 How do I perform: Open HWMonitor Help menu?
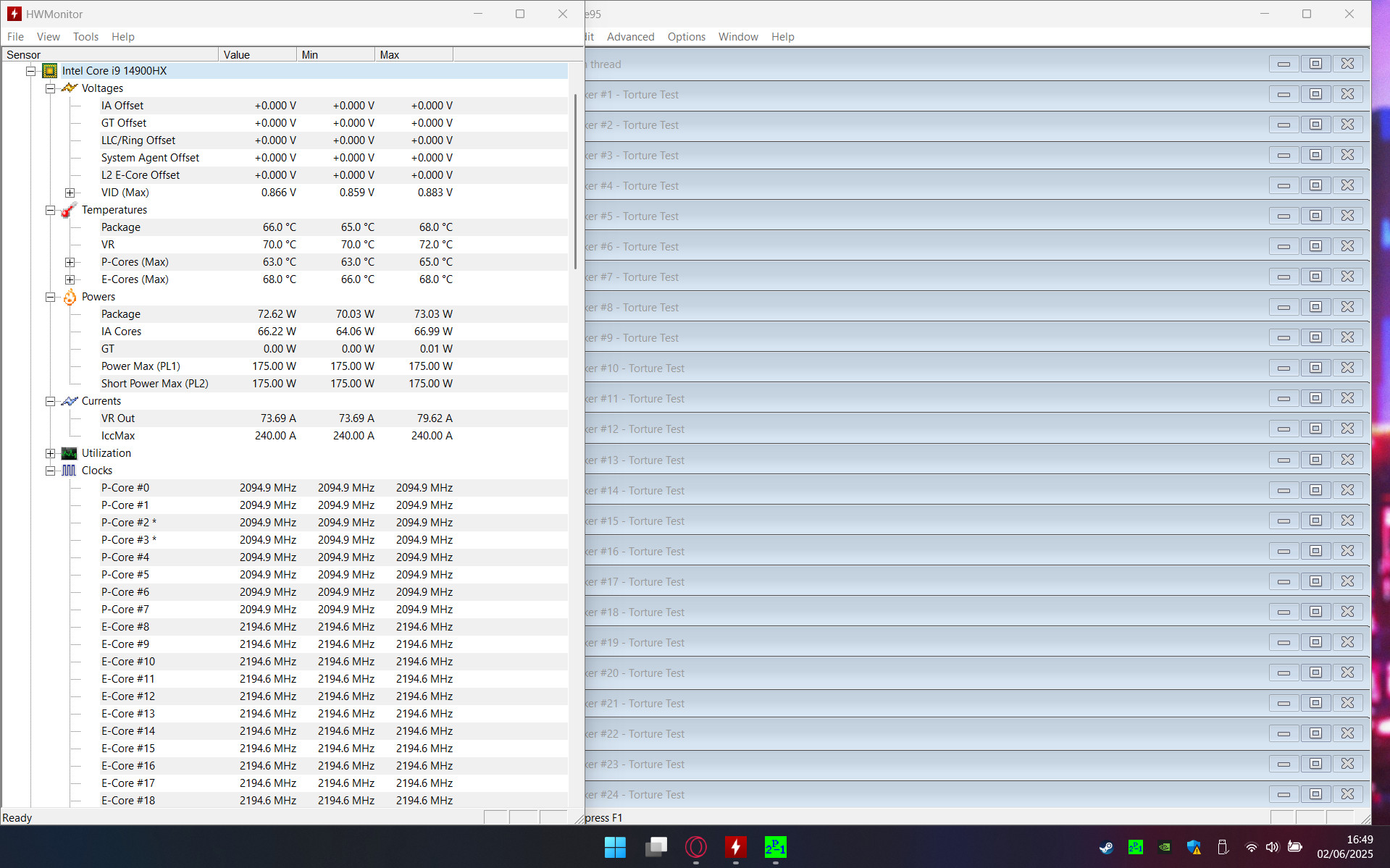click(123, 37)
